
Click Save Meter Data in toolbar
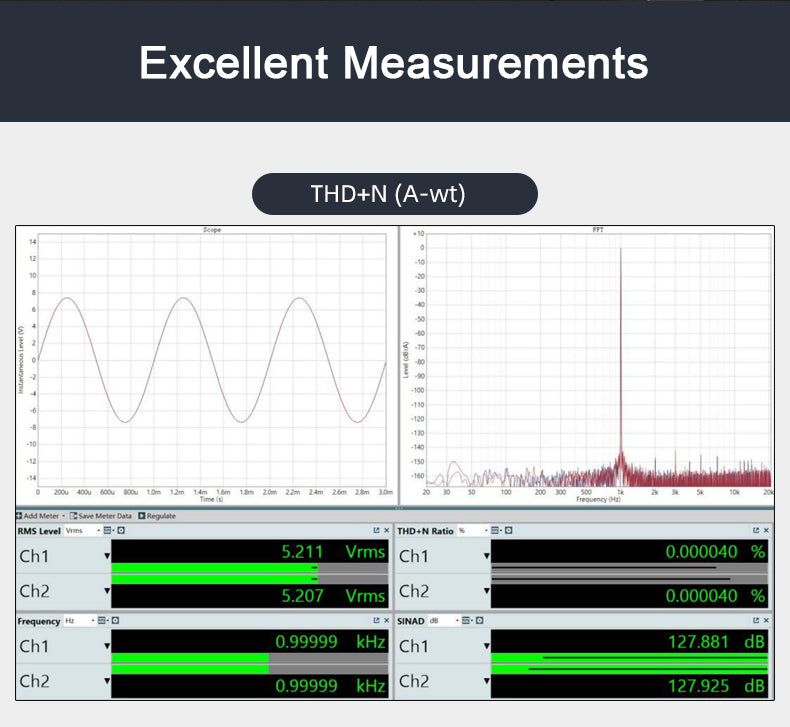(x=103, y=516)
